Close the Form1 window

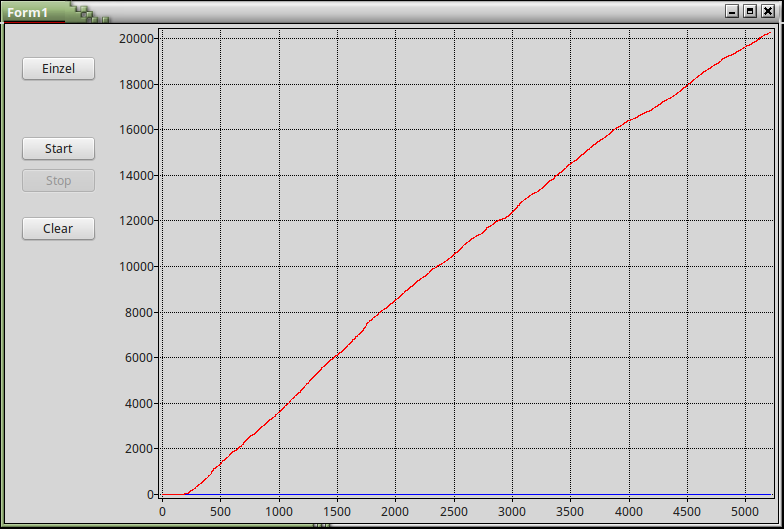coord(767,11)
